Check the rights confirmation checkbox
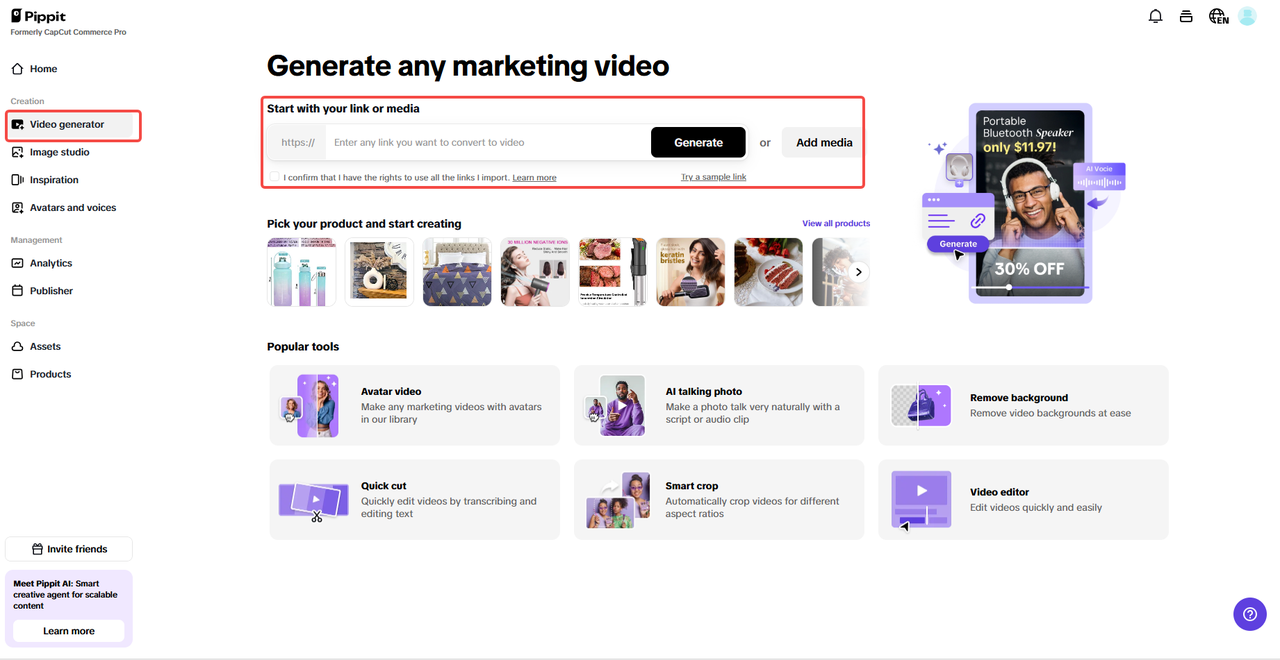The image size is (1280, 660). coord(274,176)
